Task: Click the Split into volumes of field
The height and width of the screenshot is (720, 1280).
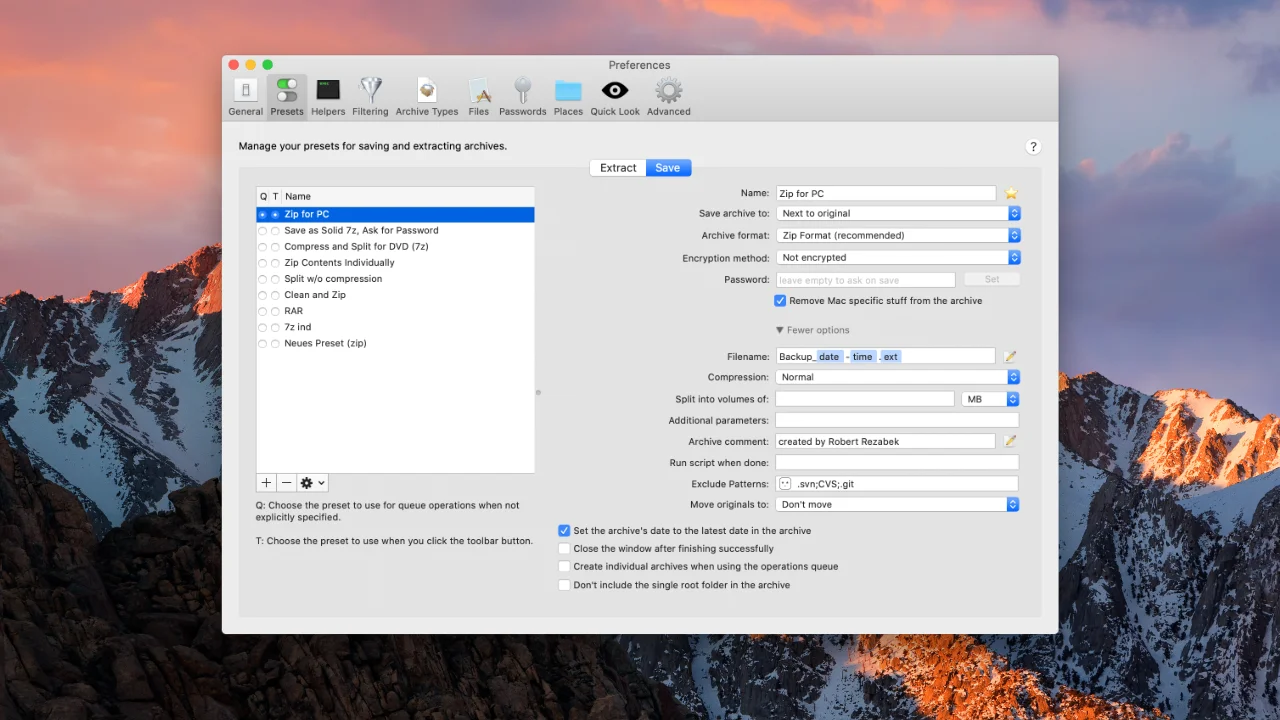Action: [865, 399]
